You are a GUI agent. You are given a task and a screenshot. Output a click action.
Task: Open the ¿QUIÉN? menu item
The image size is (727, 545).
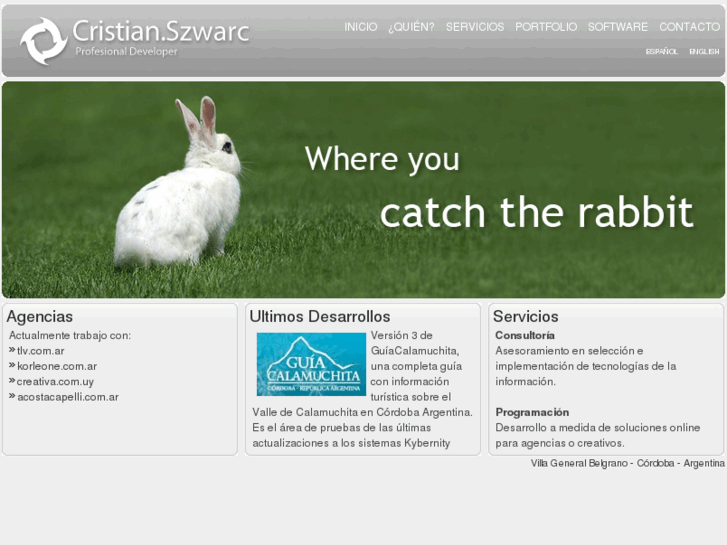point(411,27)
